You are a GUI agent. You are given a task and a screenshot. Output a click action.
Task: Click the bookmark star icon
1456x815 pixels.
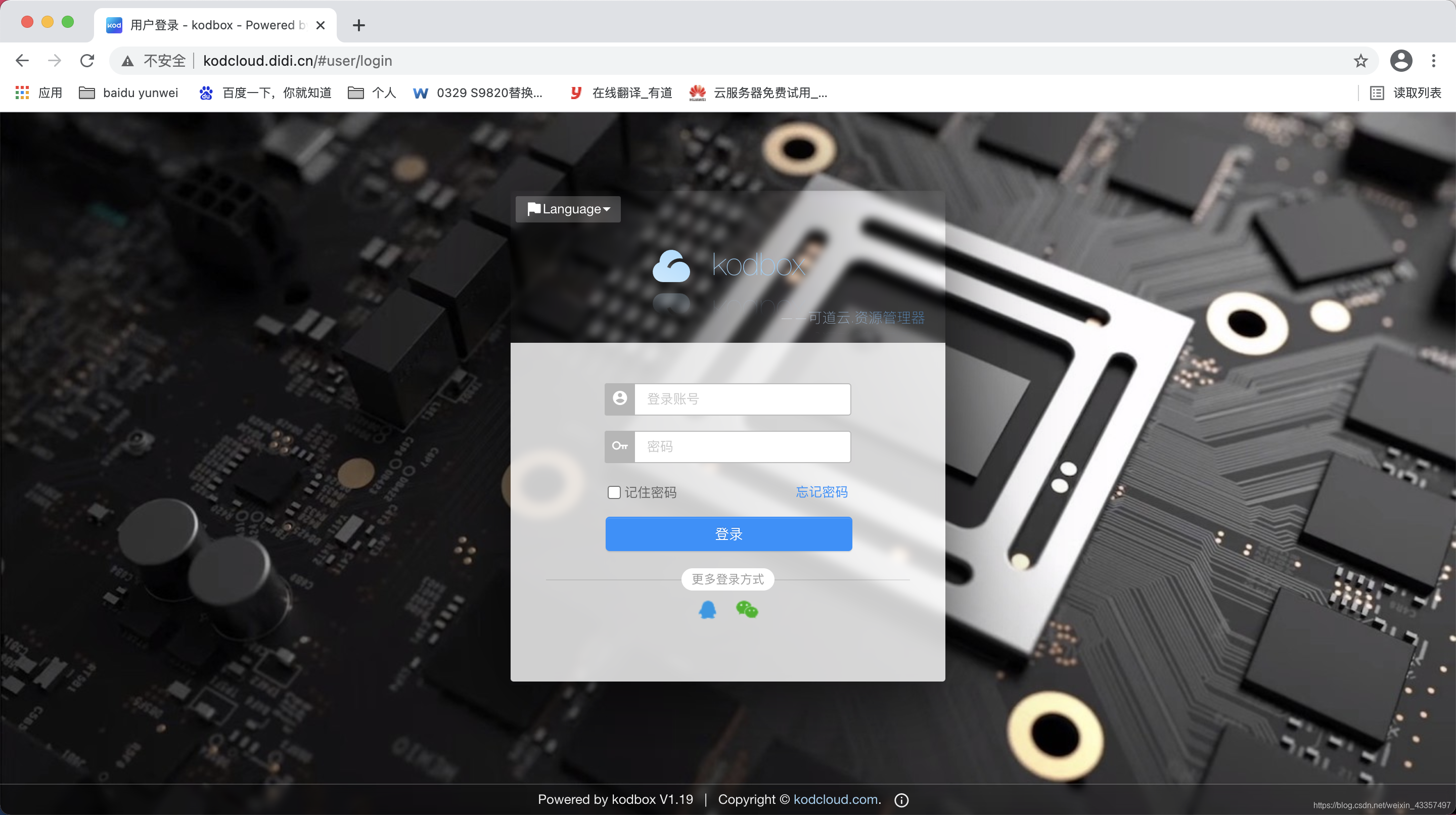pos(1362,61)
